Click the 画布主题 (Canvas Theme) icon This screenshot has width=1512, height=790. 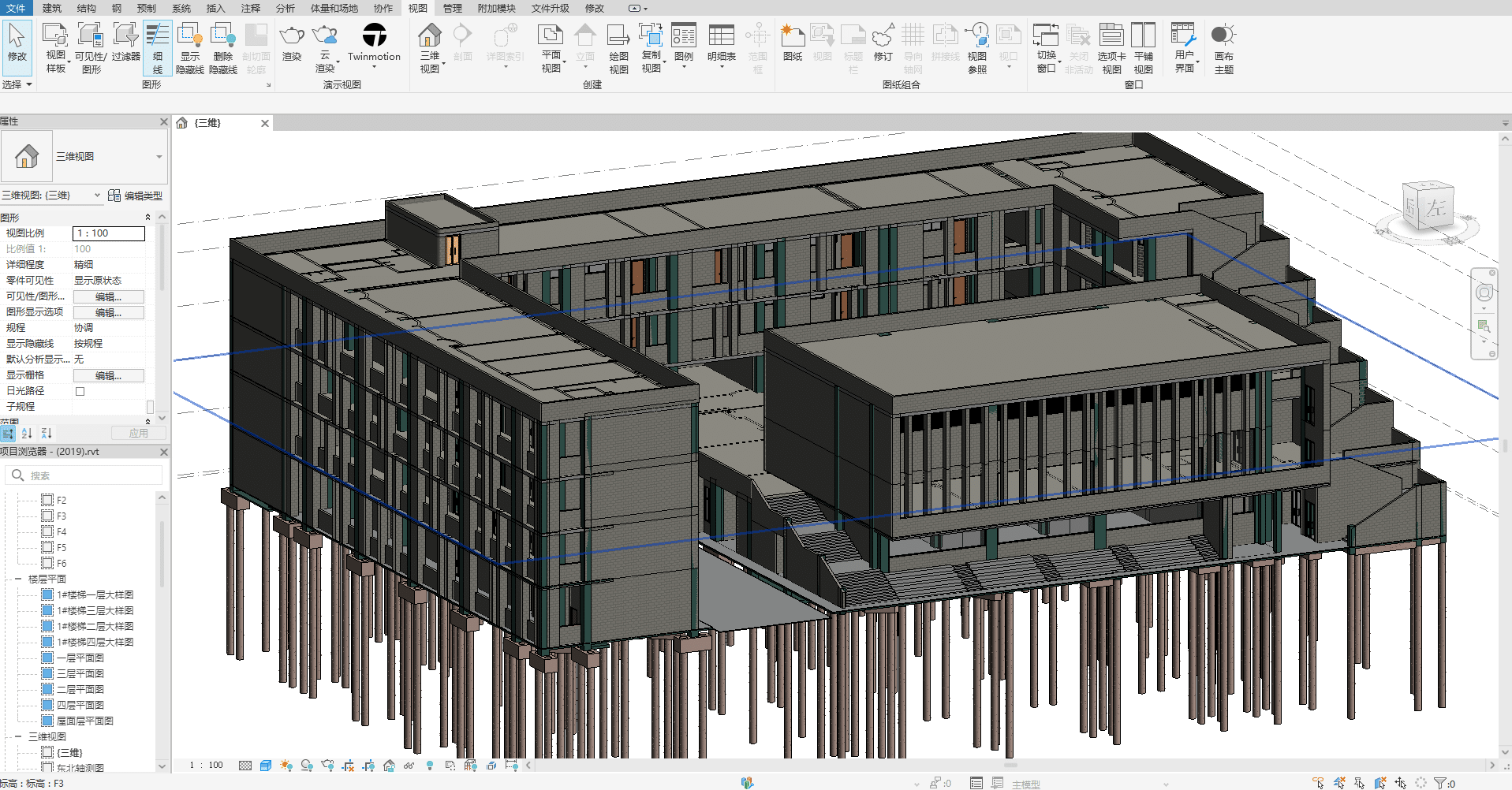click(x=1223, y=36)
